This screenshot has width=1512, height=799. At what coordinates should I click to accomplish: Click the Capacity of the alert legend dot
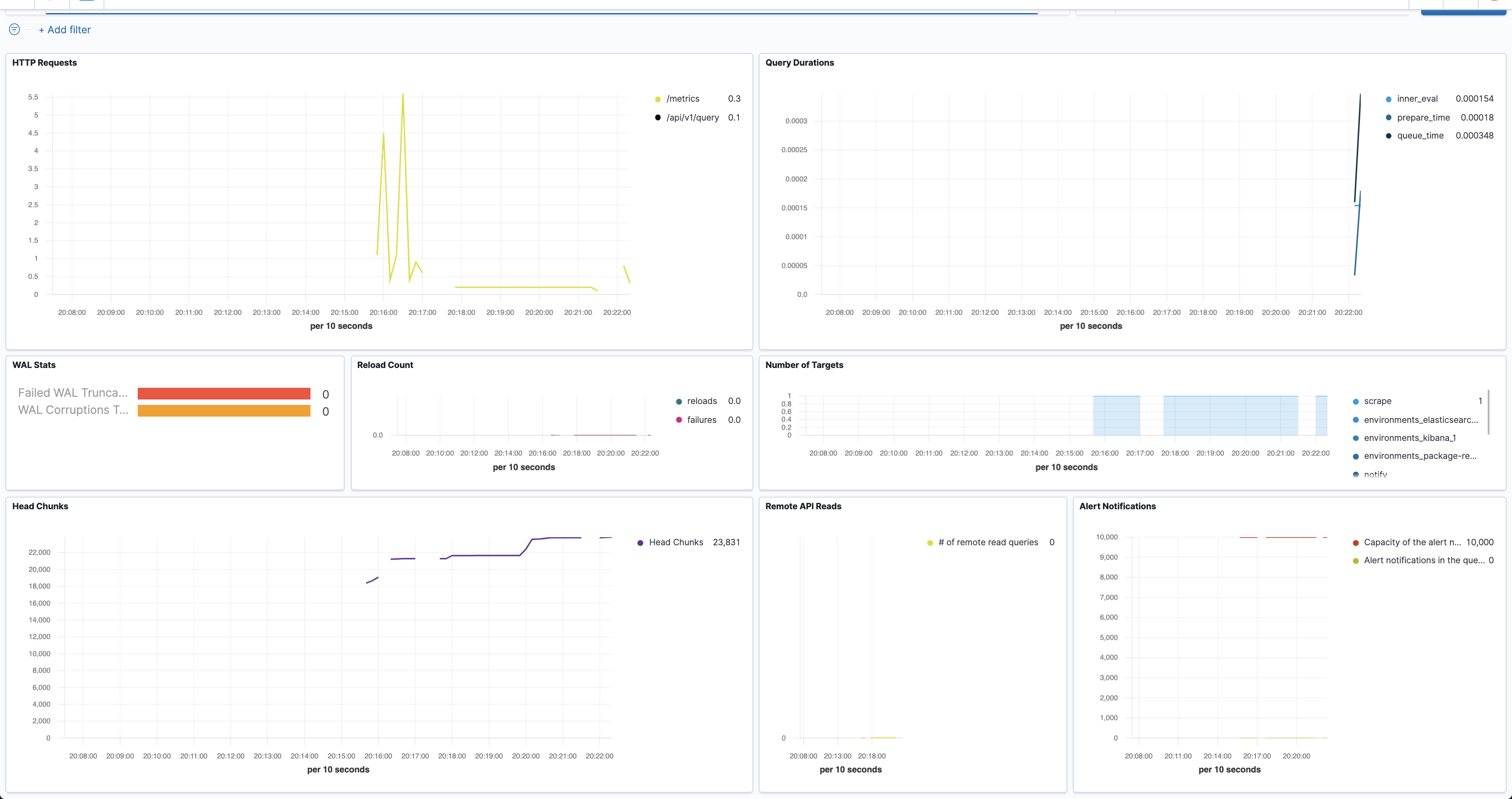click(x=1355, y=543)
